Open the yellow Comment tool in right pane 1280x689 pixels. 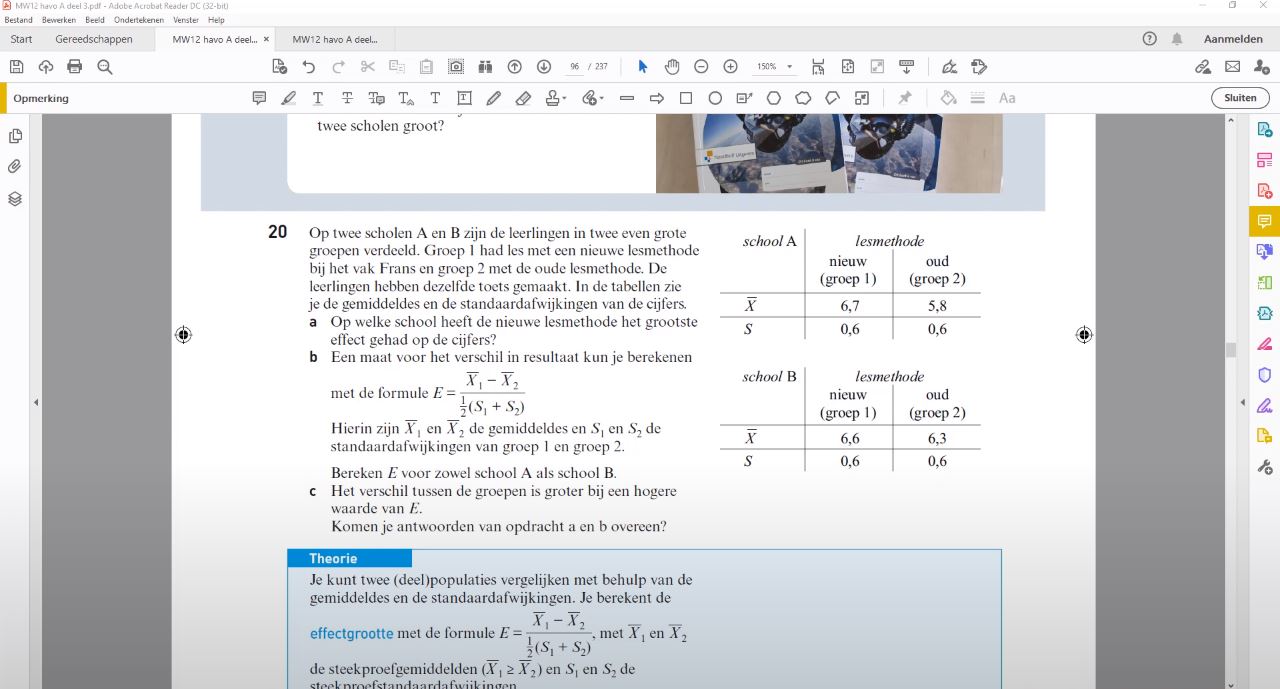pos(1265,221)
